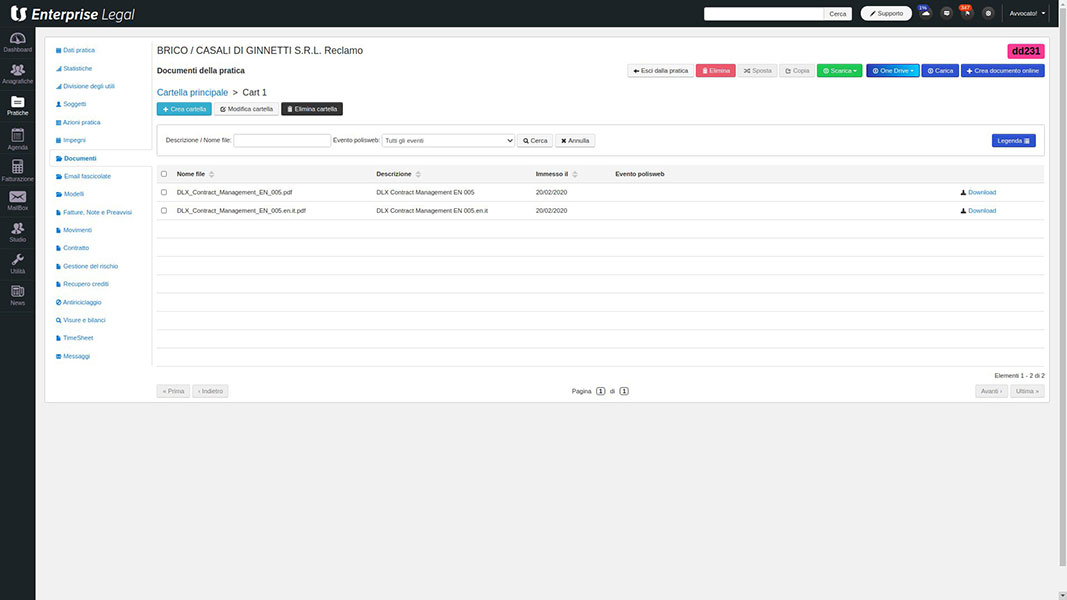Open the Avvocato! user menu
This screenshot has height=600, width=1067.
[x=1027, y=13]
